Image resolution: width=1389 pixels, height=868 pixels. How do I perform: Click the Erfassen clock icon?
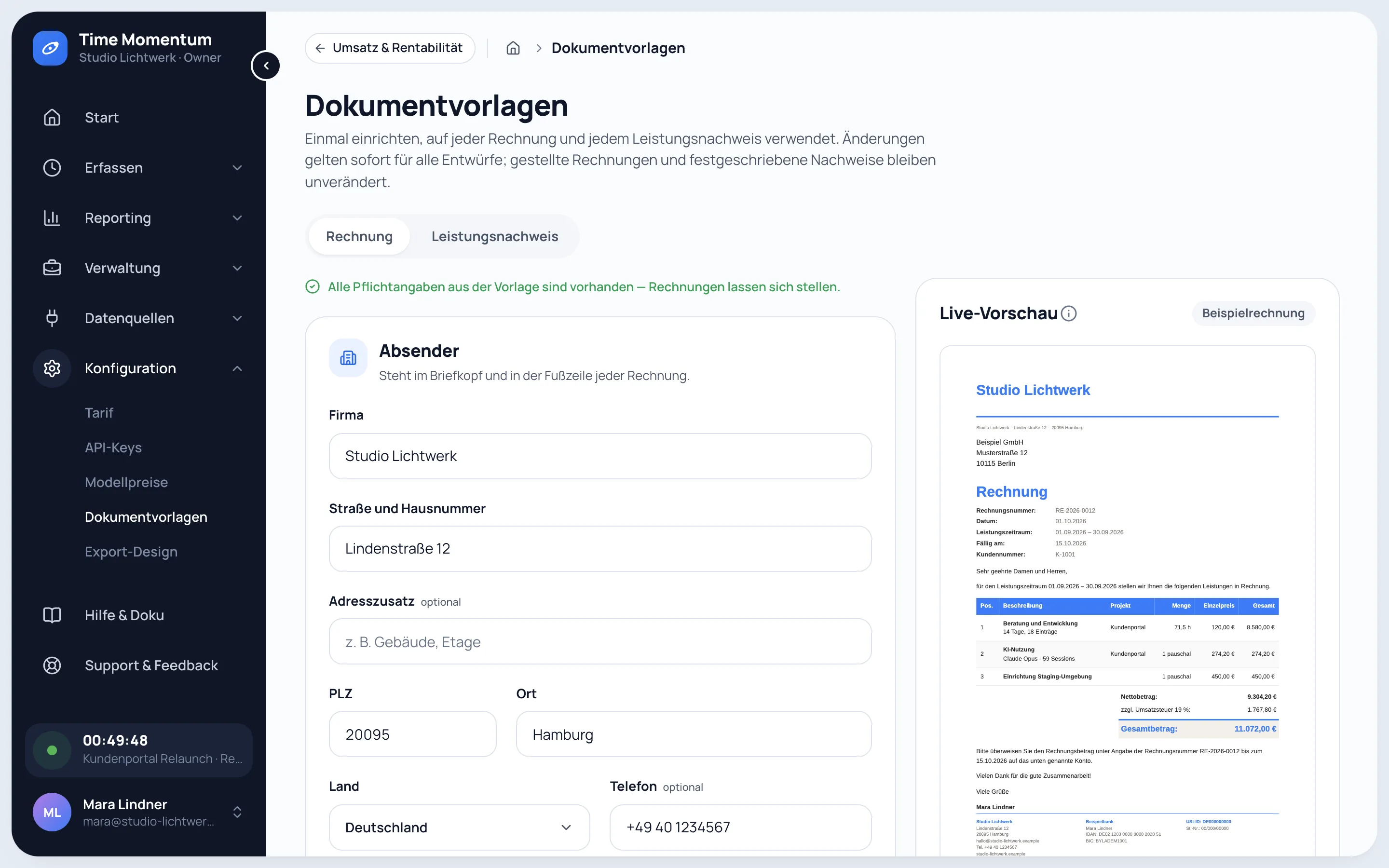coord(52,168)
